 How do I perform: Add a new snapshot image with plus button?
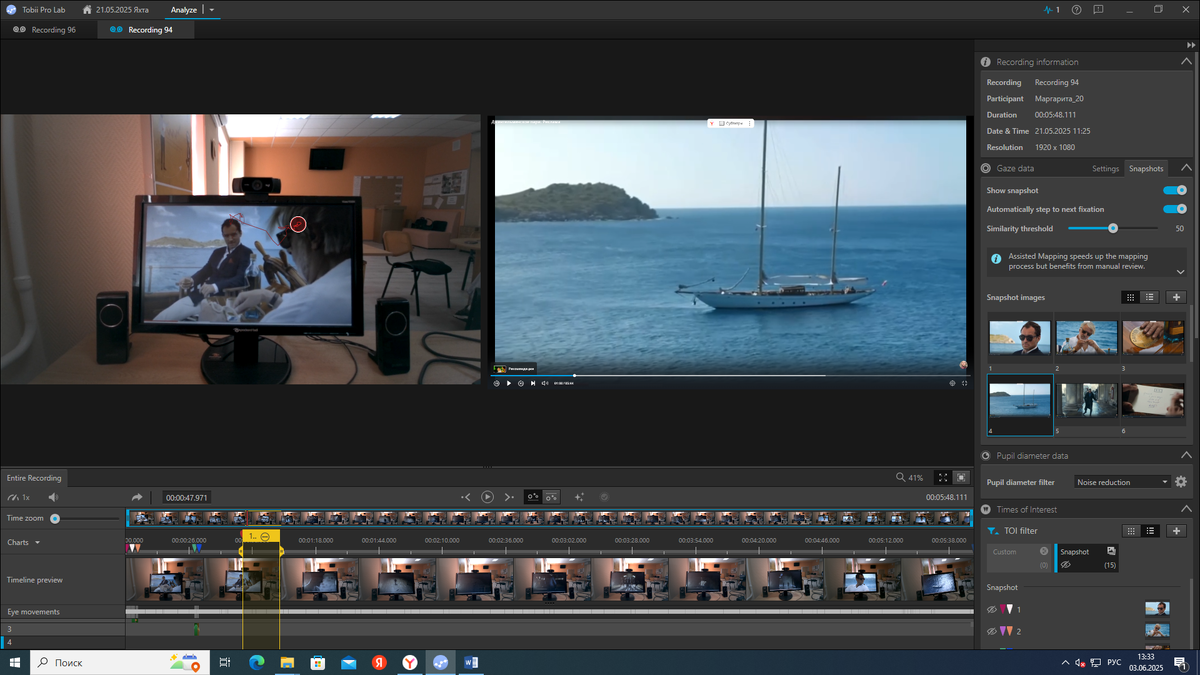(1176, 297)
